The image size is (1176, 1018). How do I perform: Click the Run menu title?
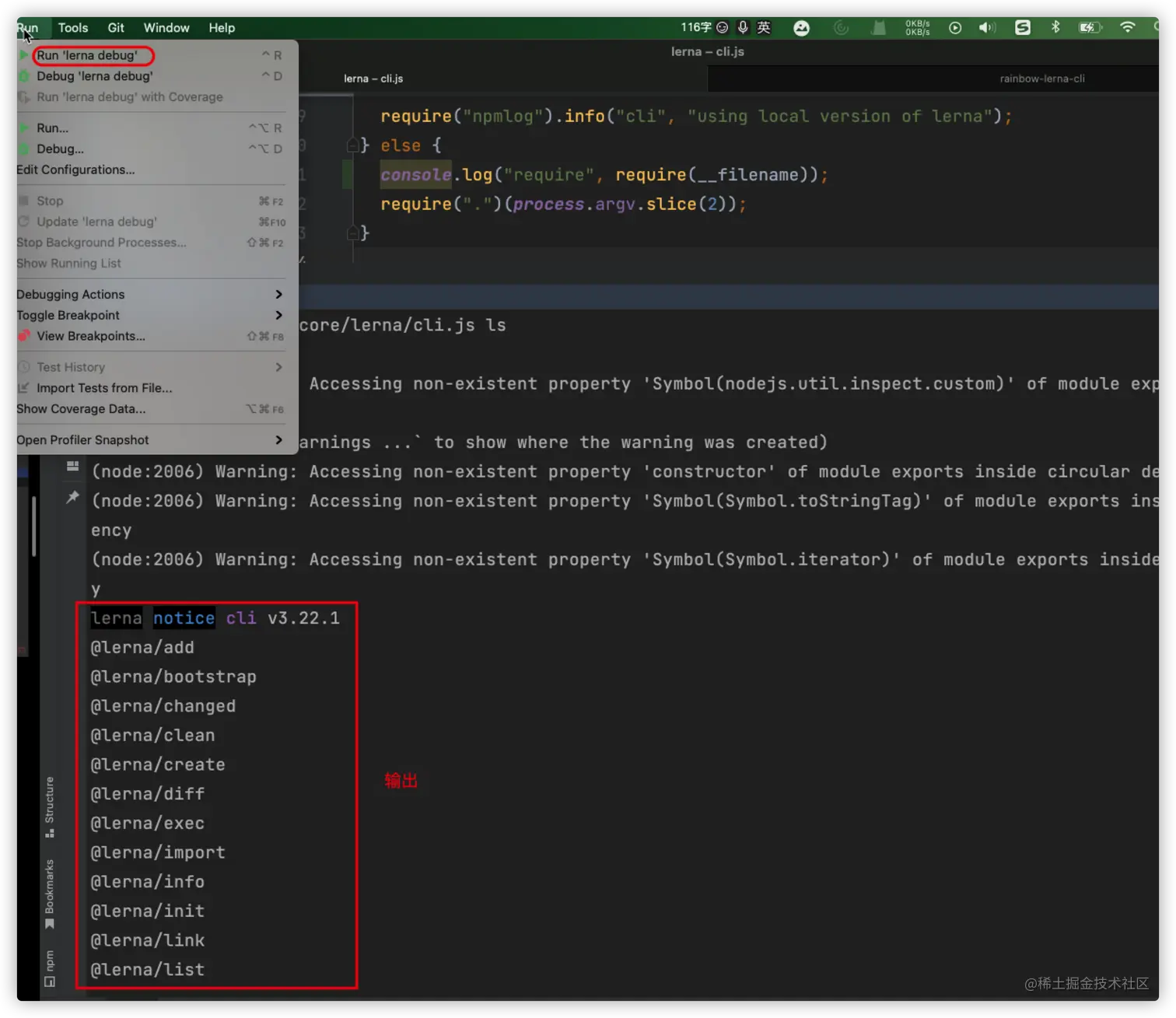point(28,28)
